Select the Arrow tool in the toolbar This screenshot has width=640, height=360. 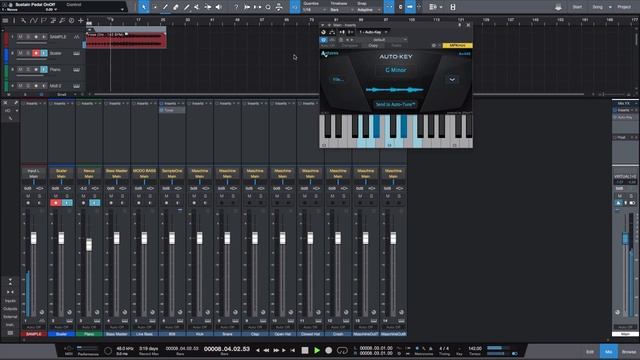(x=144, y=7)
